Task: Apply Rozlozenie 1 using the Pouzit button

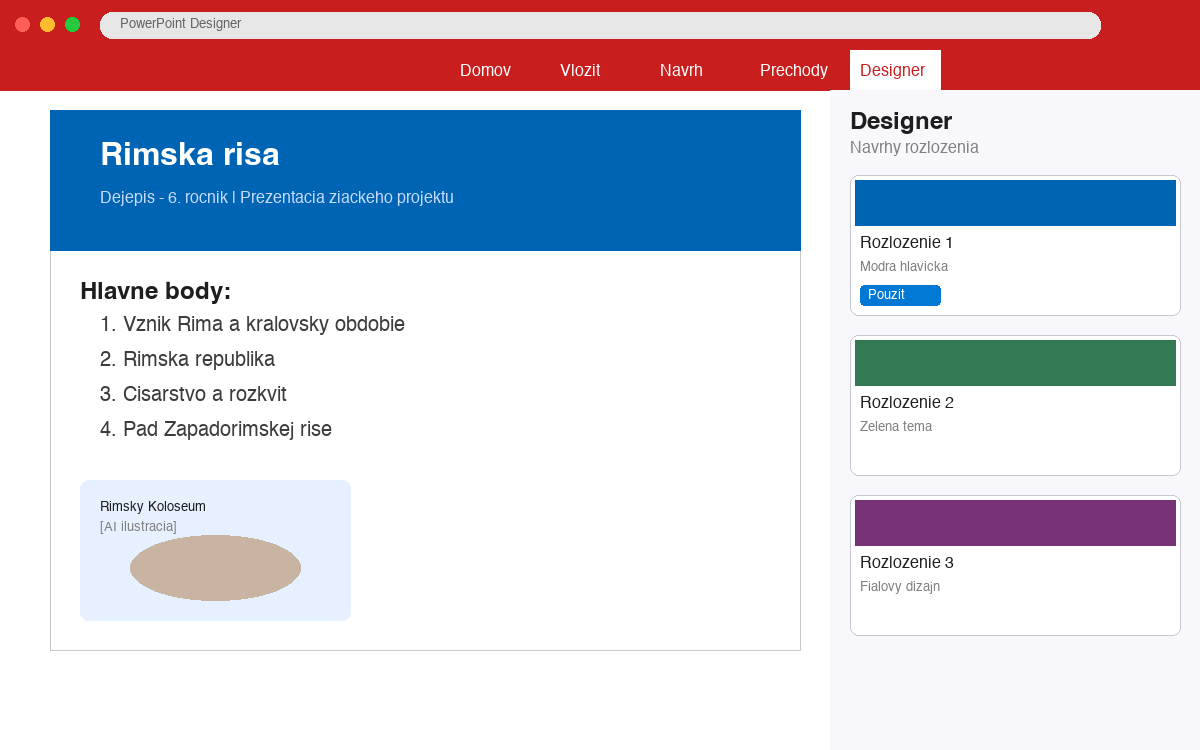Action: 900,294
